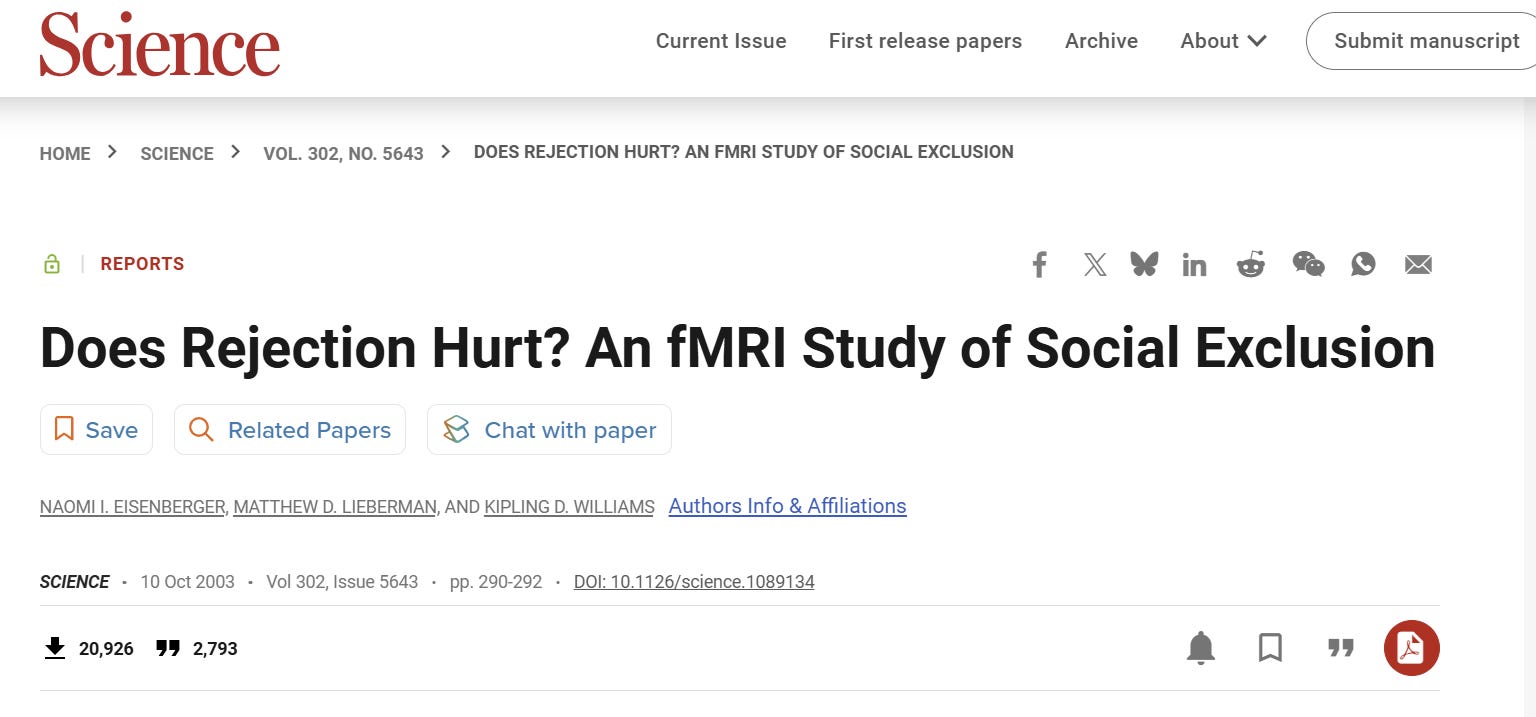This screenshot has width=1536, height=717.
Task: Open the Current Issue menu item
Action: click(x=721, y=41)
